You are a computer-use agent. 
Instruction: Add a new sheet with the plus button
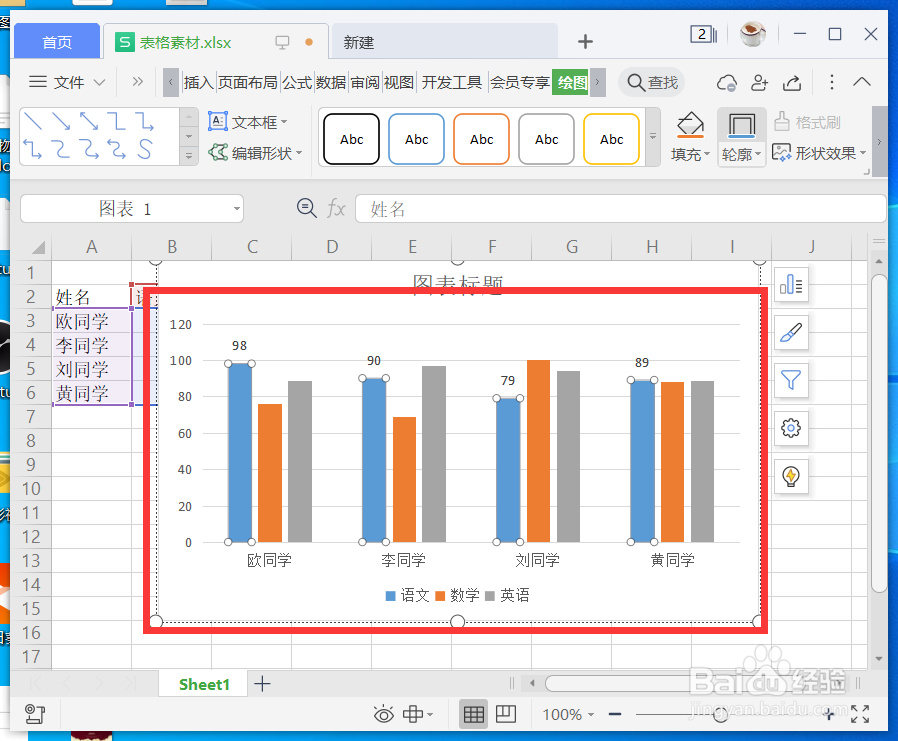tap(262, 683)
